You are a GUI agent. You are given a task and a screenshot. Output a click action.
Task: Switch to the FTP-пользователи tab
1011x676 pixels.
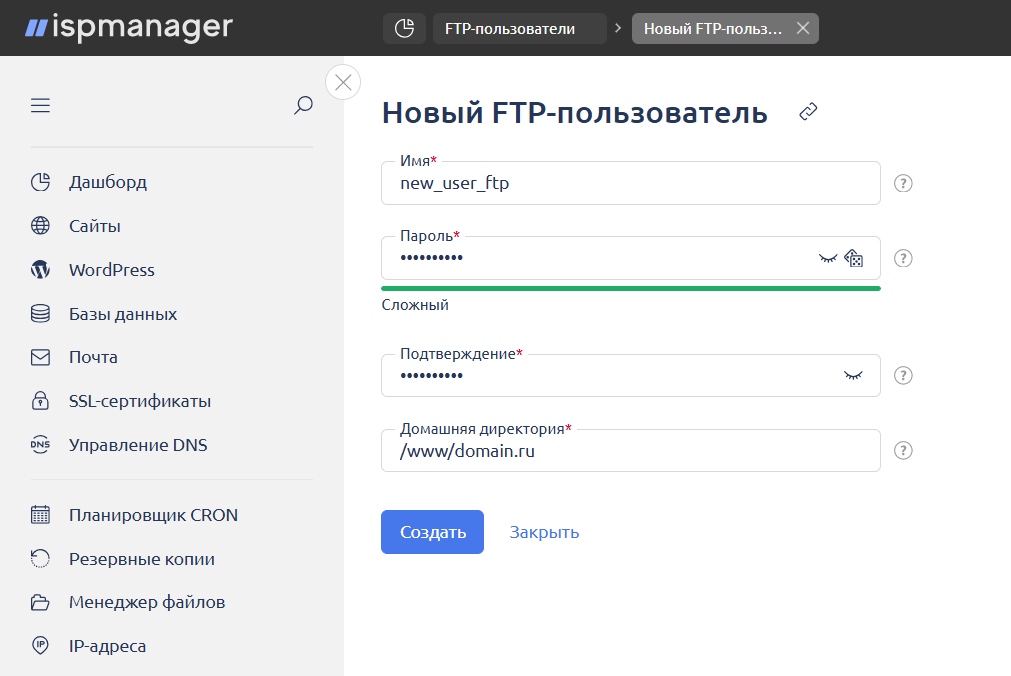519,29
